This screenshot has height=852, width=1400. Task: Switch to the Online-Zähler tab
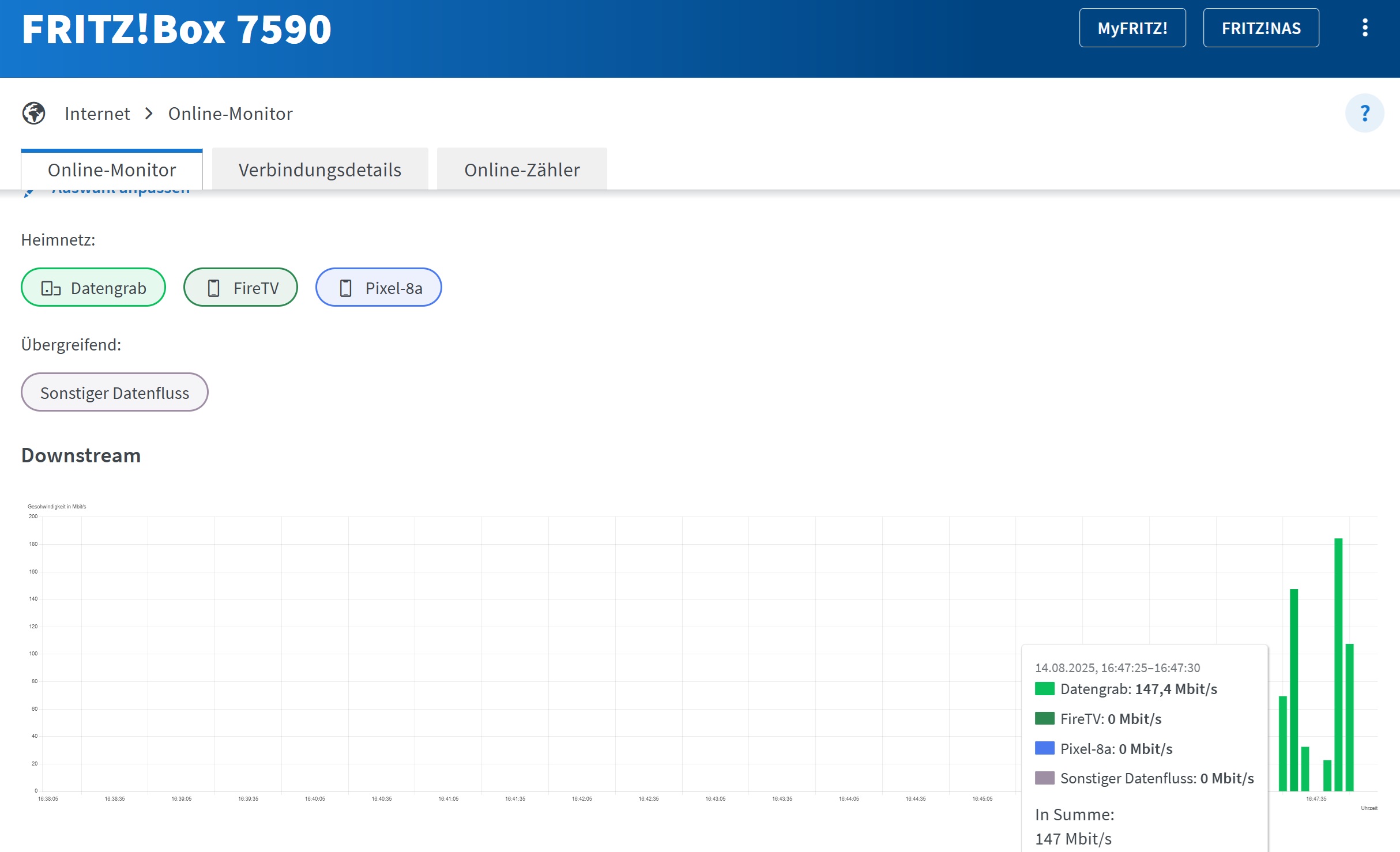(521, 169)
